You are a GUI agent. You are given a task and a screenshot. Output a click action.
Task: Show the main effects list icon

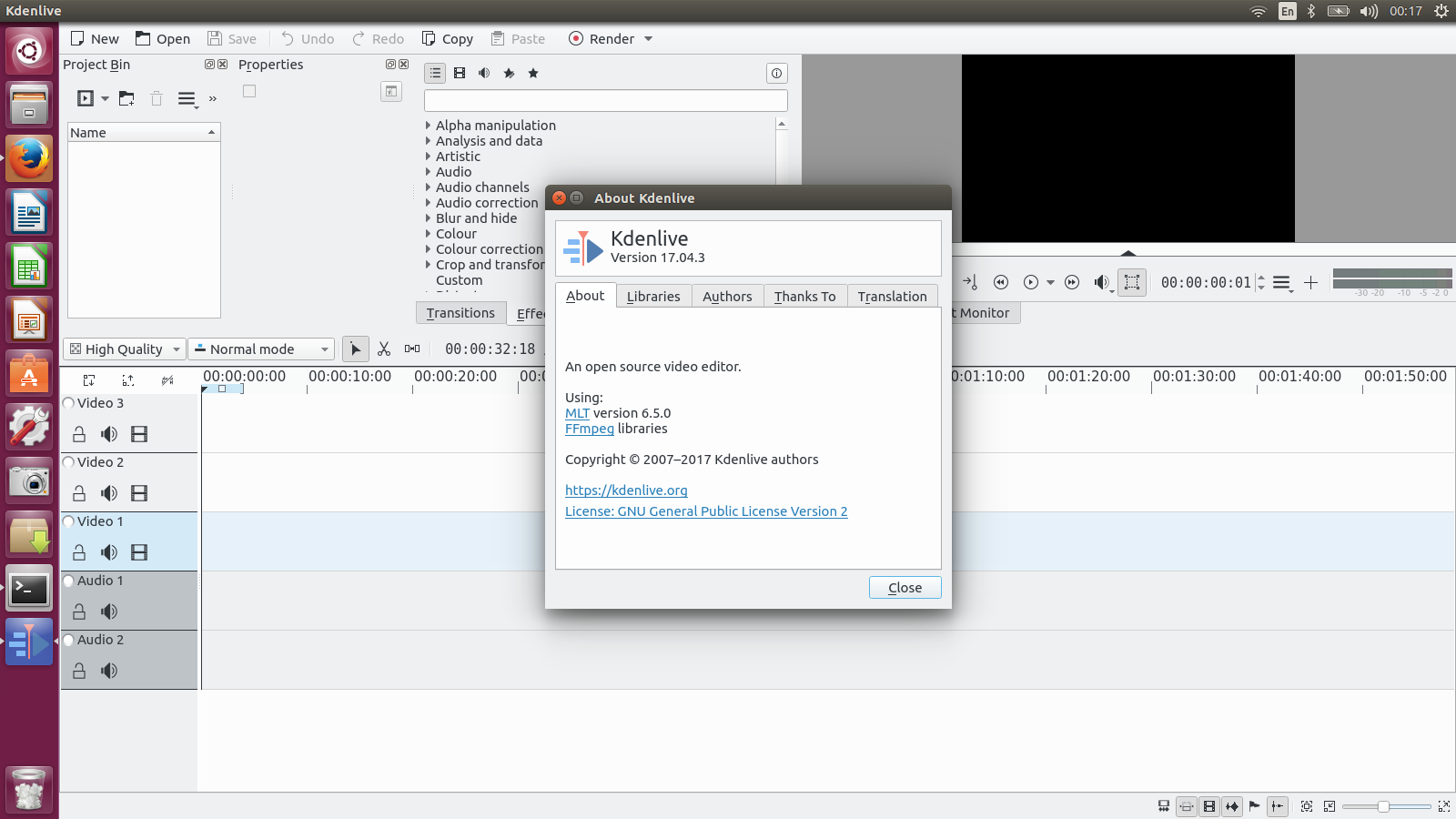click(x=435, y=73)
